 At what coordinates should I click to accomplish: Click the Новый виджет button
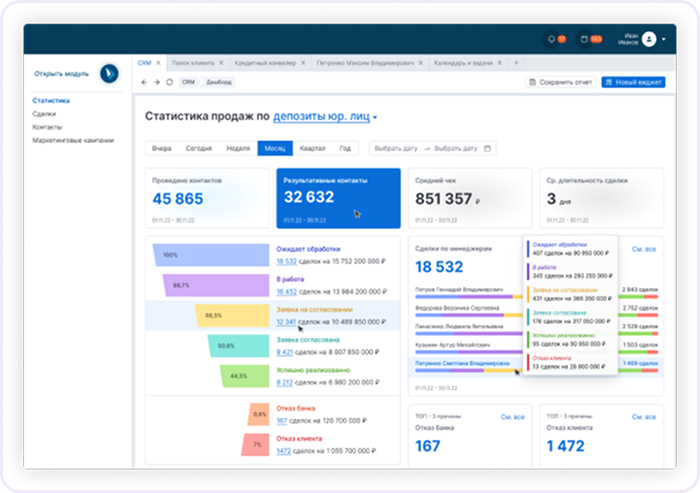point(633,82)
